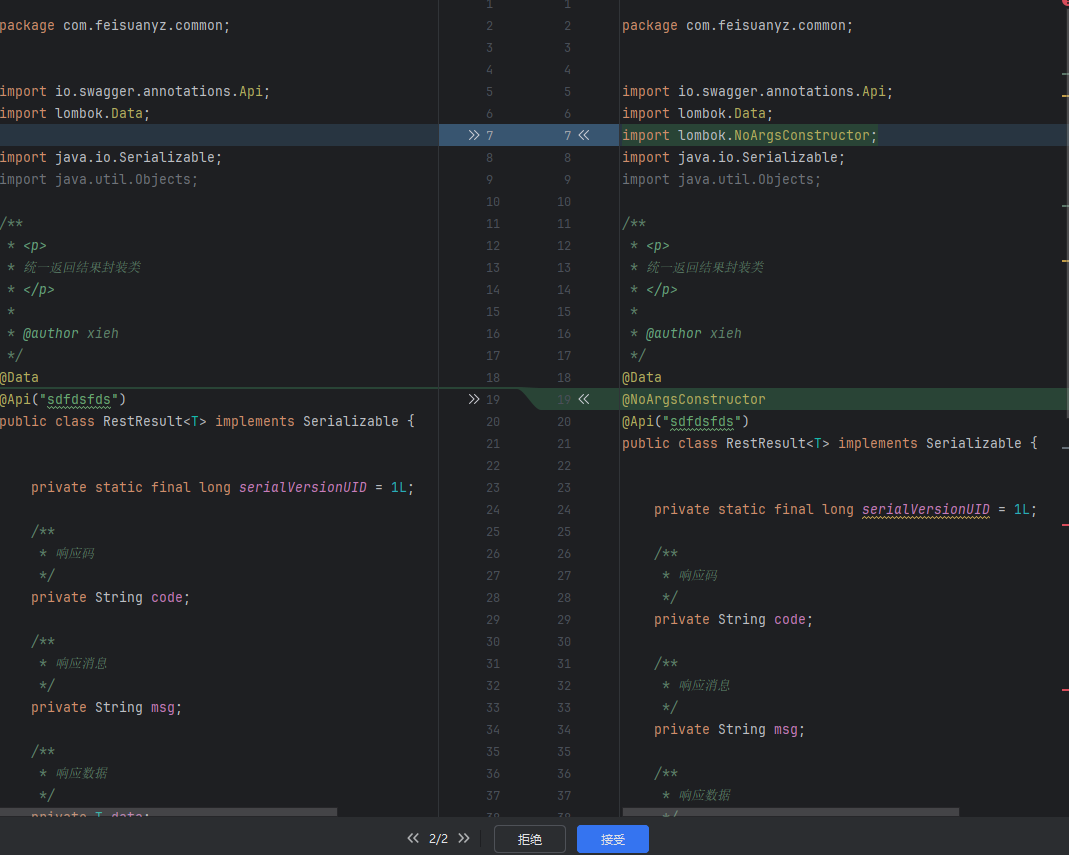Click the left-side double-arrow at line 19
The height and width of the screenshot is (855, 1069).
click(x=474, y=399)
